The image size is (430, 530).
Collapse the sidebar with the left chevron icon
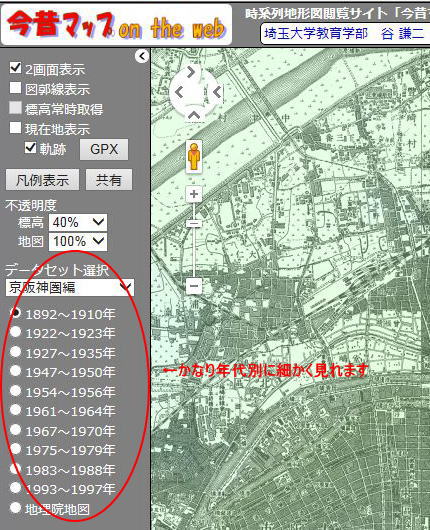[142, 56]
